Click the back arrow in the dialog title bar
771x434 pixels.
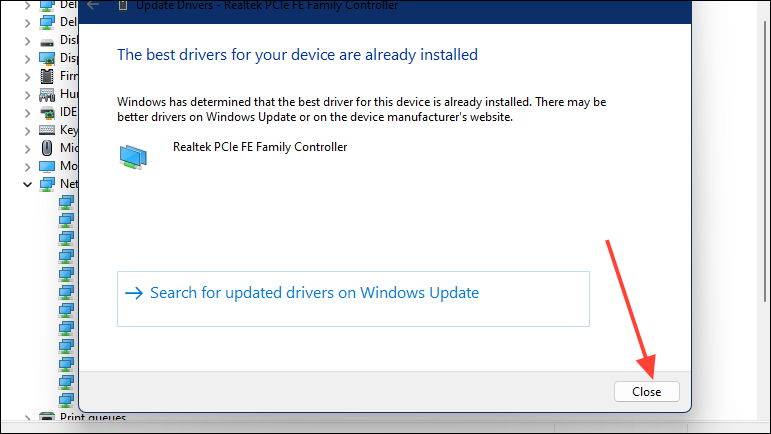click(x=92, y=5)
